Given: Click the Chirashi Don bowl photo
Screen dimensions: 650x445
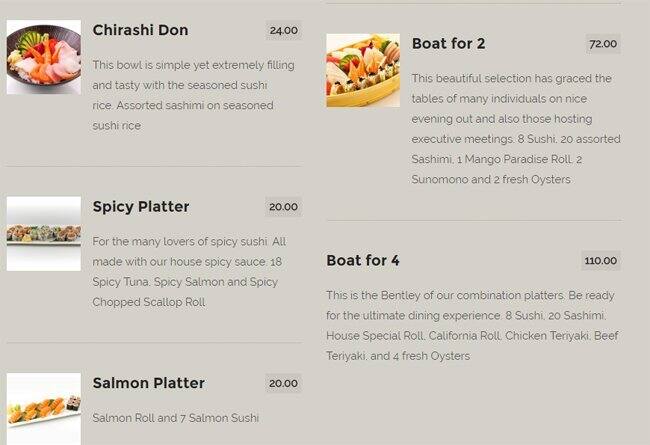Looking at the screenshot, I should coord(44,58).
